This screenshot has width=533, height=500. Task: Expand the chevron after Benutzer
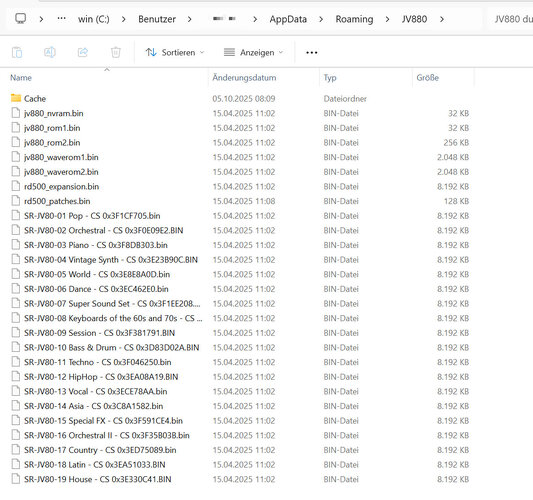190,19
